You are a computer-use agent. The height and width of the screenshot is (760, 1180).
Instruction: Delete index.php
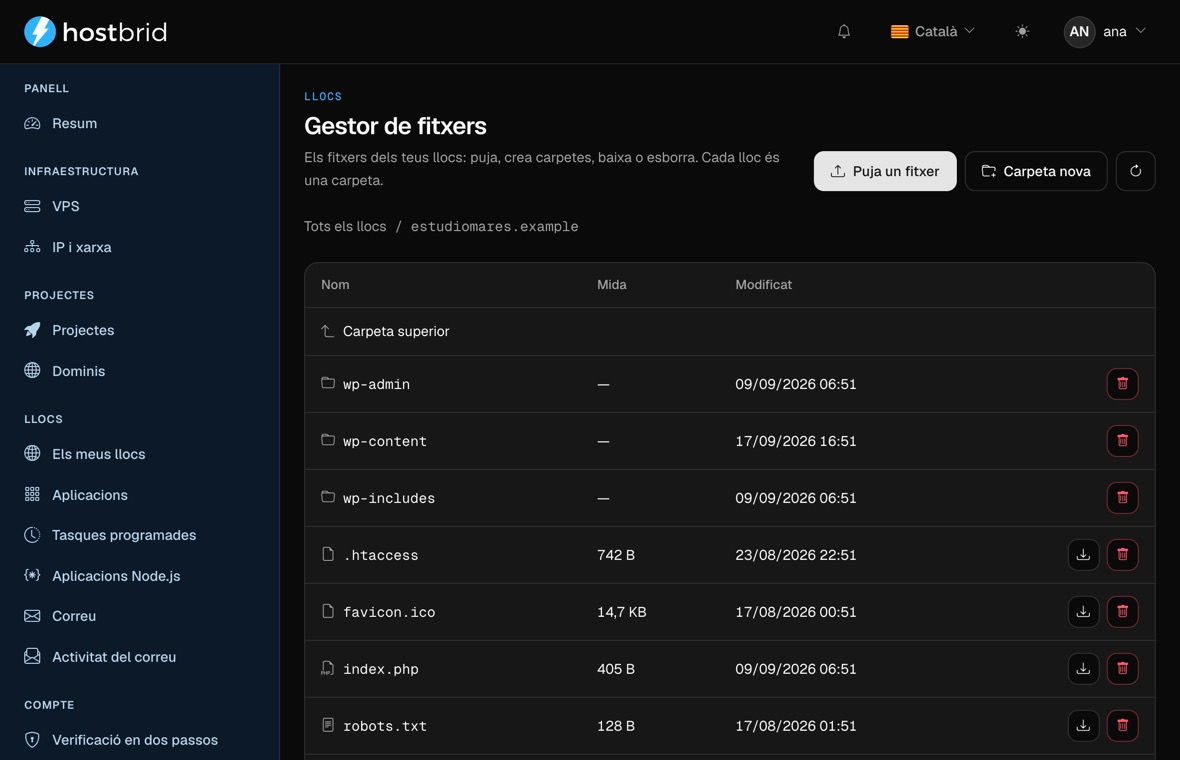[1122, 668]
